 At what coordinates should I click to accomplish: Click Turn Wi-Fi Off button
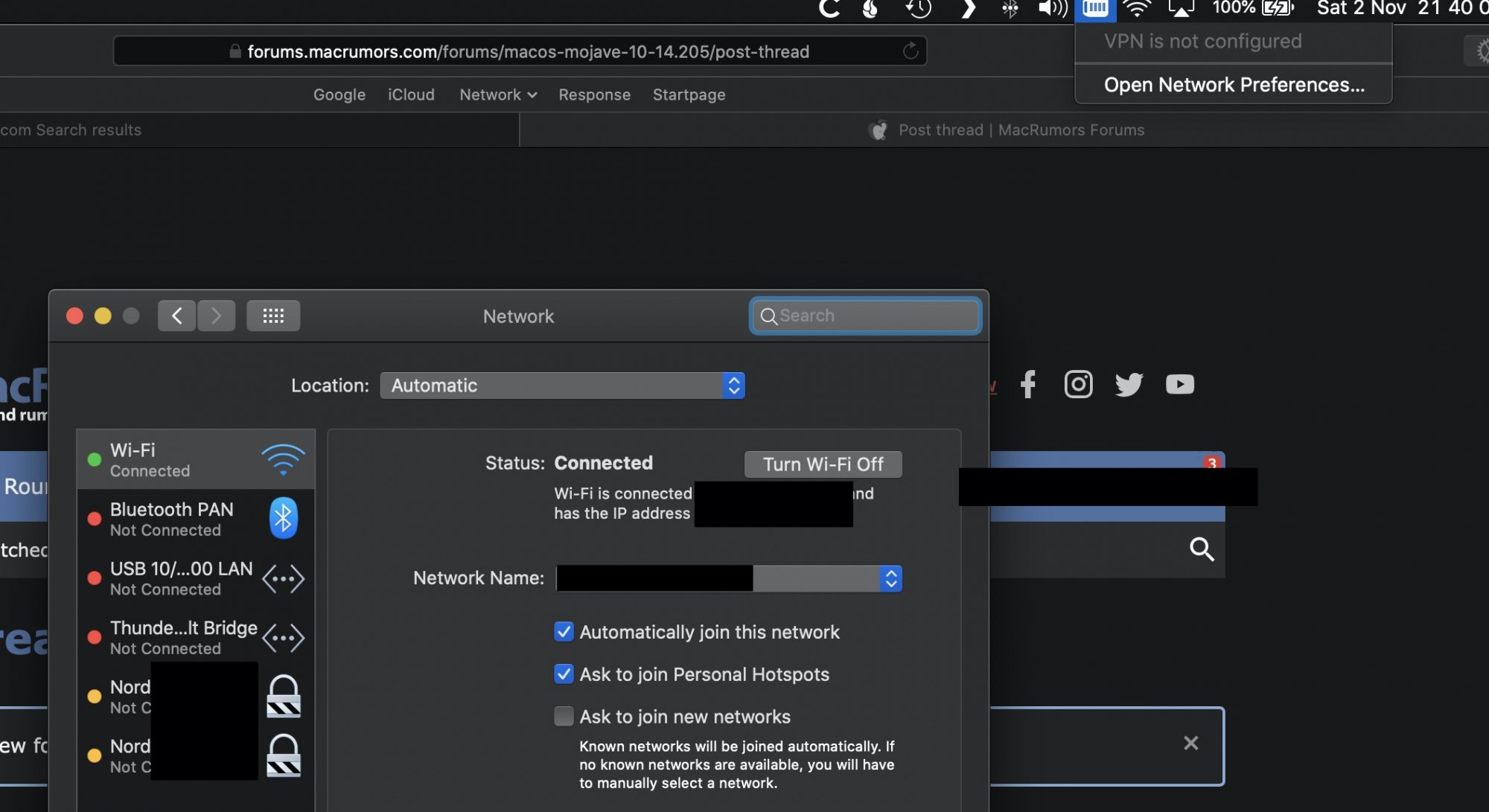coord(823,464)
